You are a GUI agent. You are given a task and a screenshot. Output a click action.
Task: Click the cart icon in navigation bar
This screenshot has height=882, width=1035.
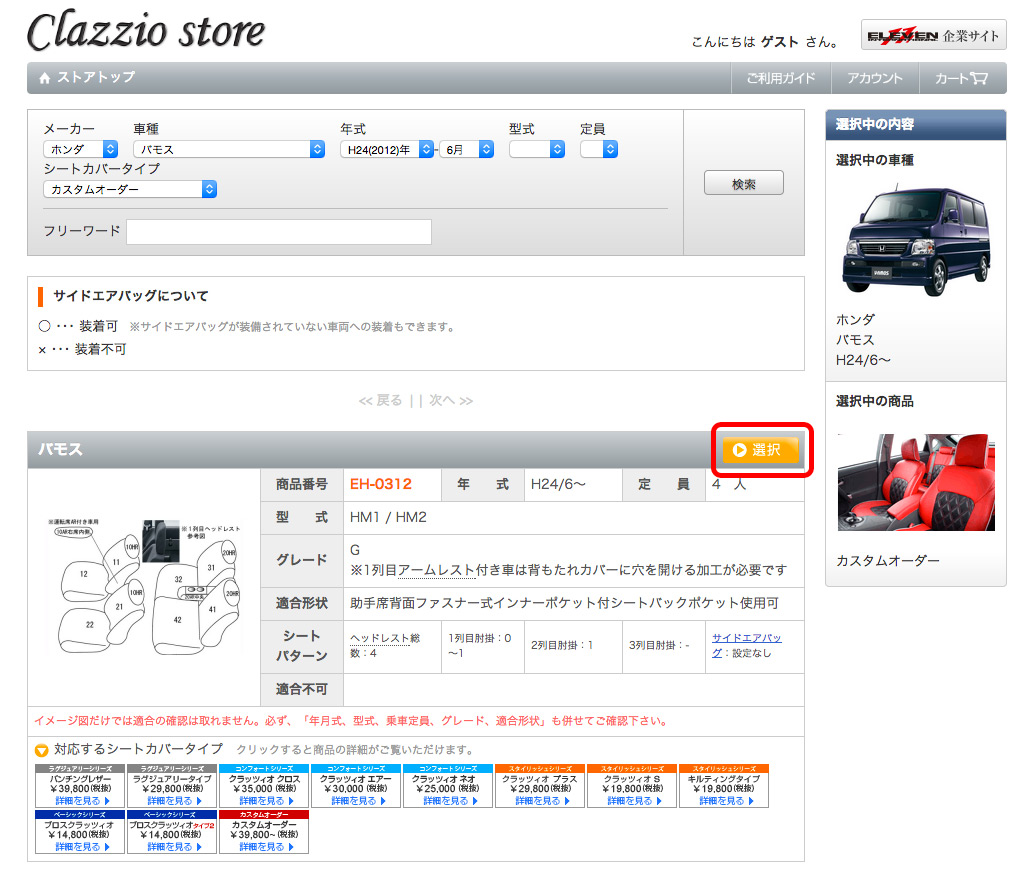tap(979, 78)
